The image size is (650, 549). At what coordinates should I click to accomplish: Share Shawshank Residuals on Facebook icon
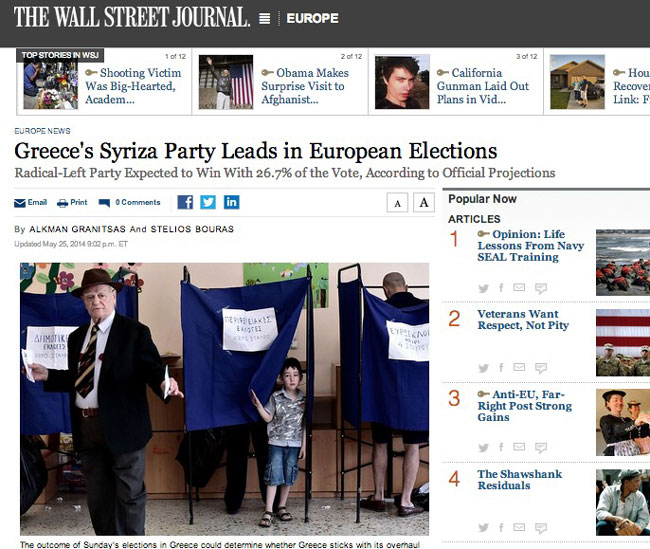(x=501, y=527)
